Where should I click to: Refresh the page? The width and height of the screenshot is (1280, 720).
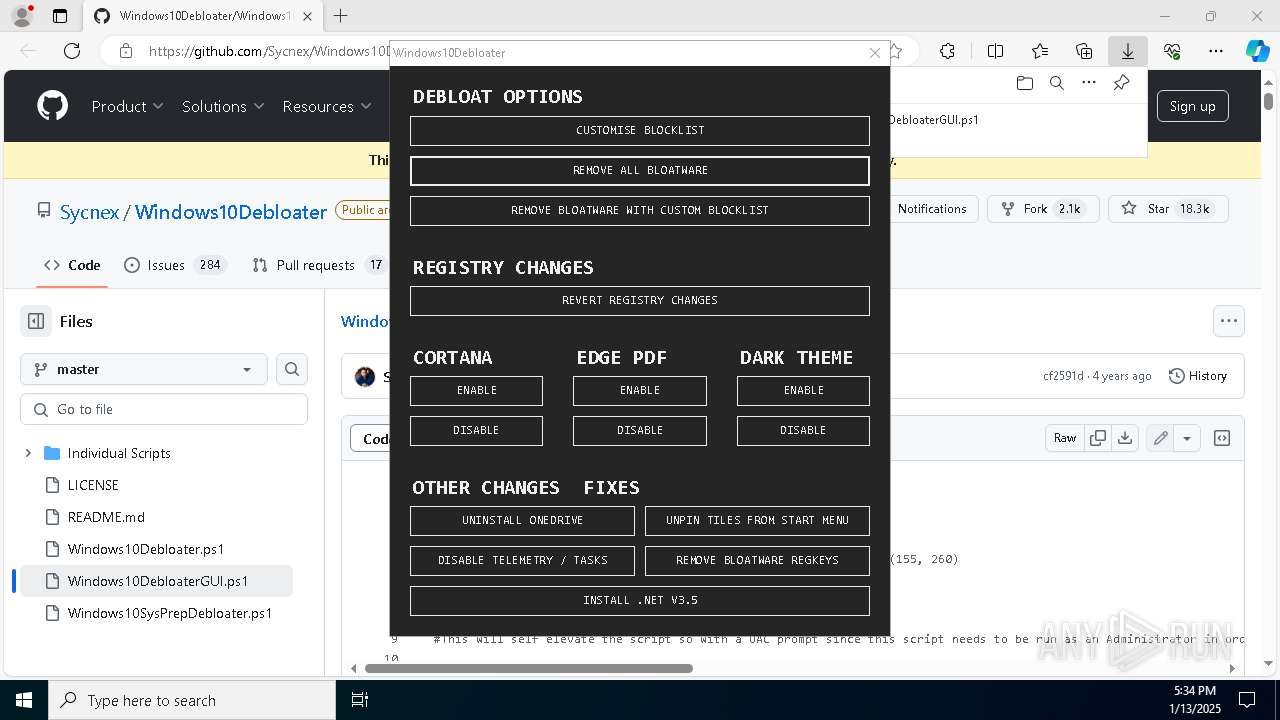(x=72, y=51)
